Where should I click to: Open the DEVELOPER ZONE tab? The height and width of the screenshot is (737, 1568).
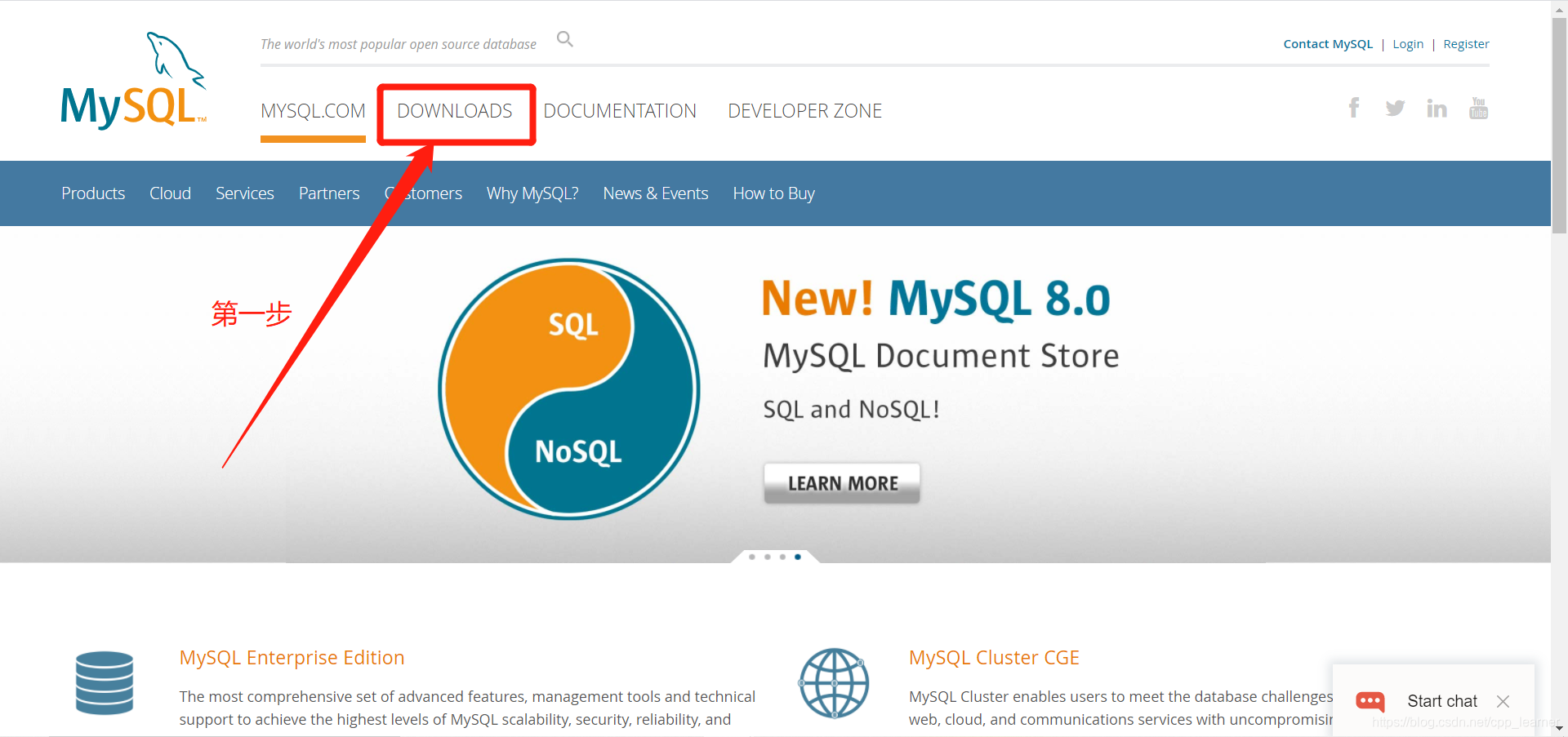click(805, 111)
